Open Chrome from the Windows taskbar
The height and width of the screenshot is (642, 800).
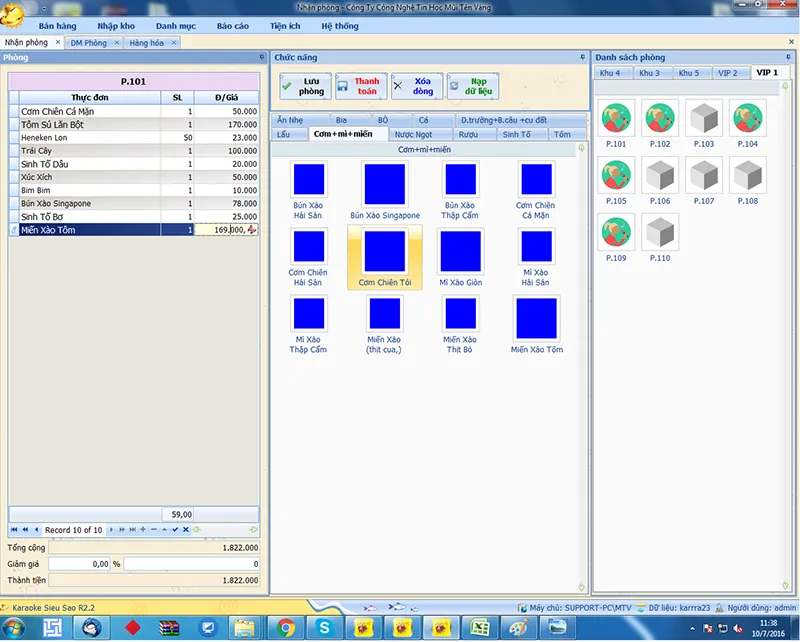pos(286,628)
